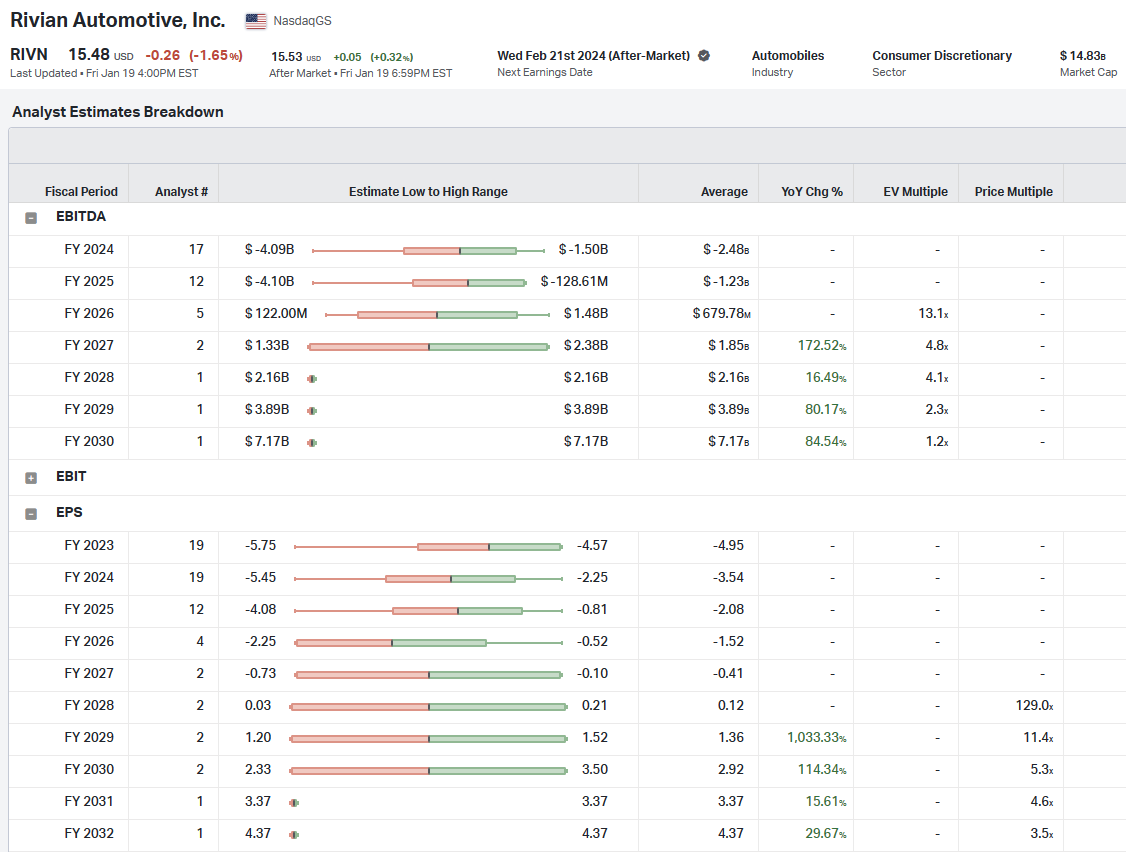Click the EPS FY 2032 single-estimate marker
Screen dimensions: 1126x852
tap(294, 835)
